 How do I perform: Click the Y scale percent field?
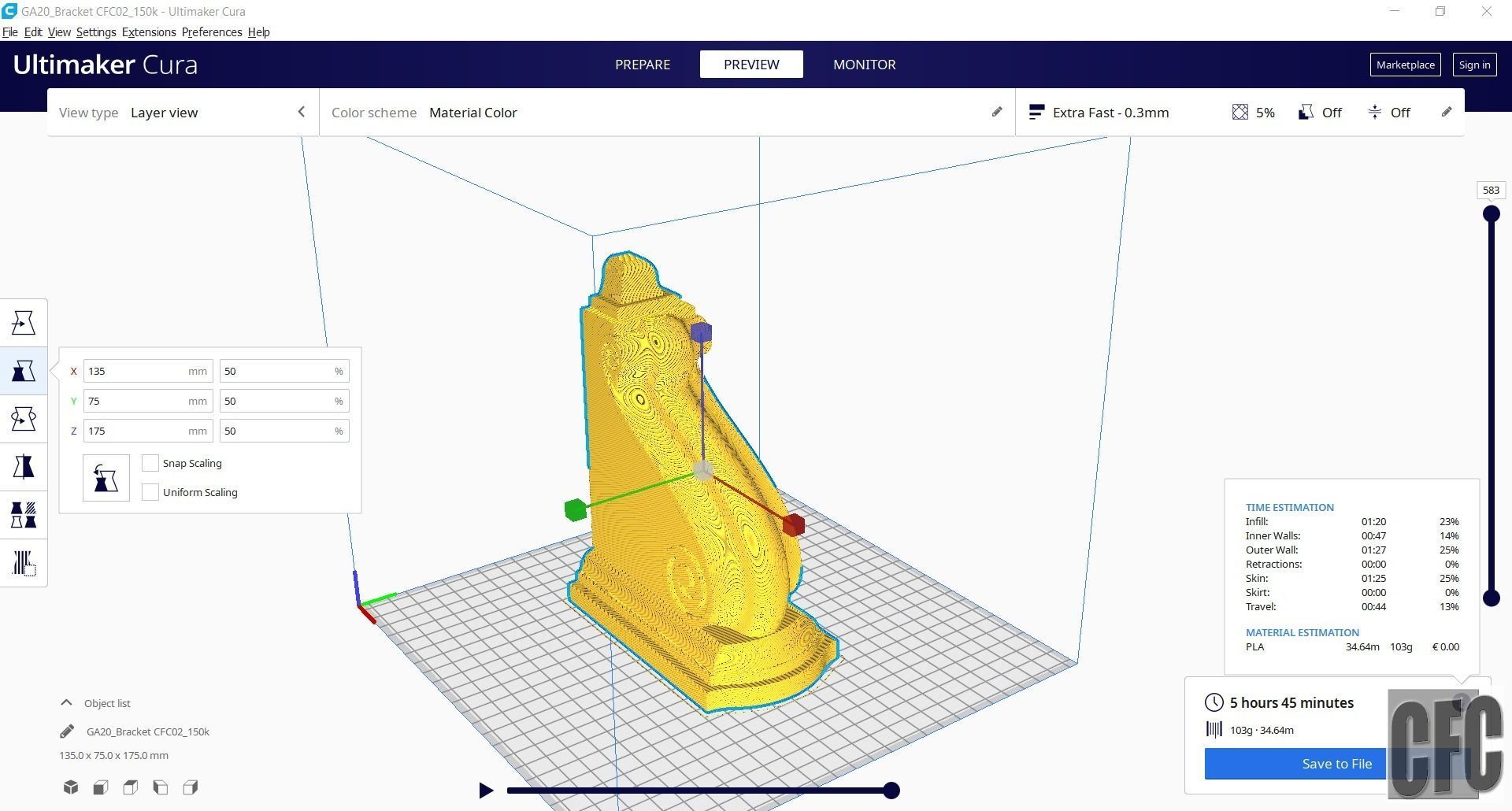284,401
